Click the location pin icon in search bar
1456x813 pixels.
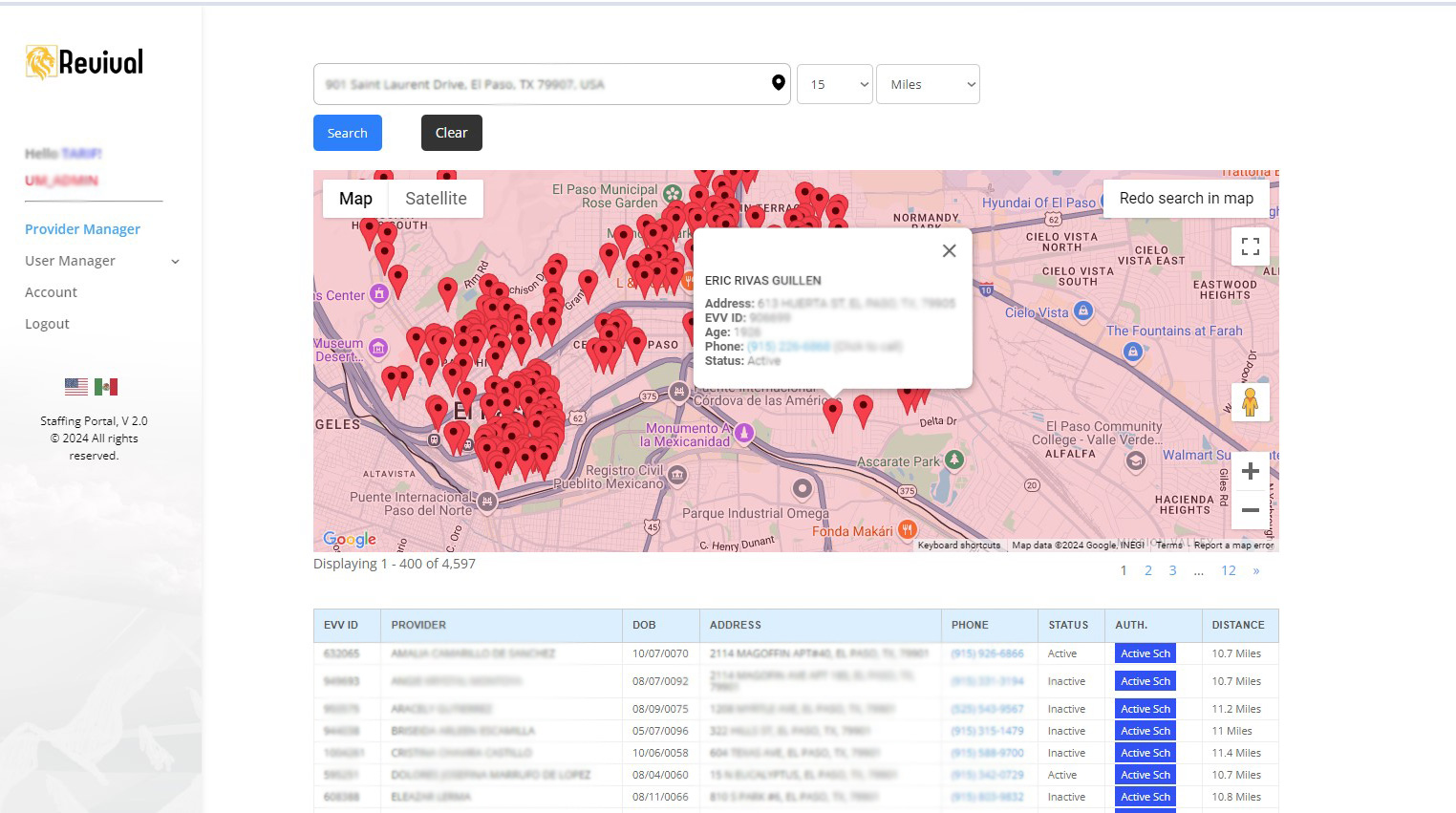click(x=779, y=83)
